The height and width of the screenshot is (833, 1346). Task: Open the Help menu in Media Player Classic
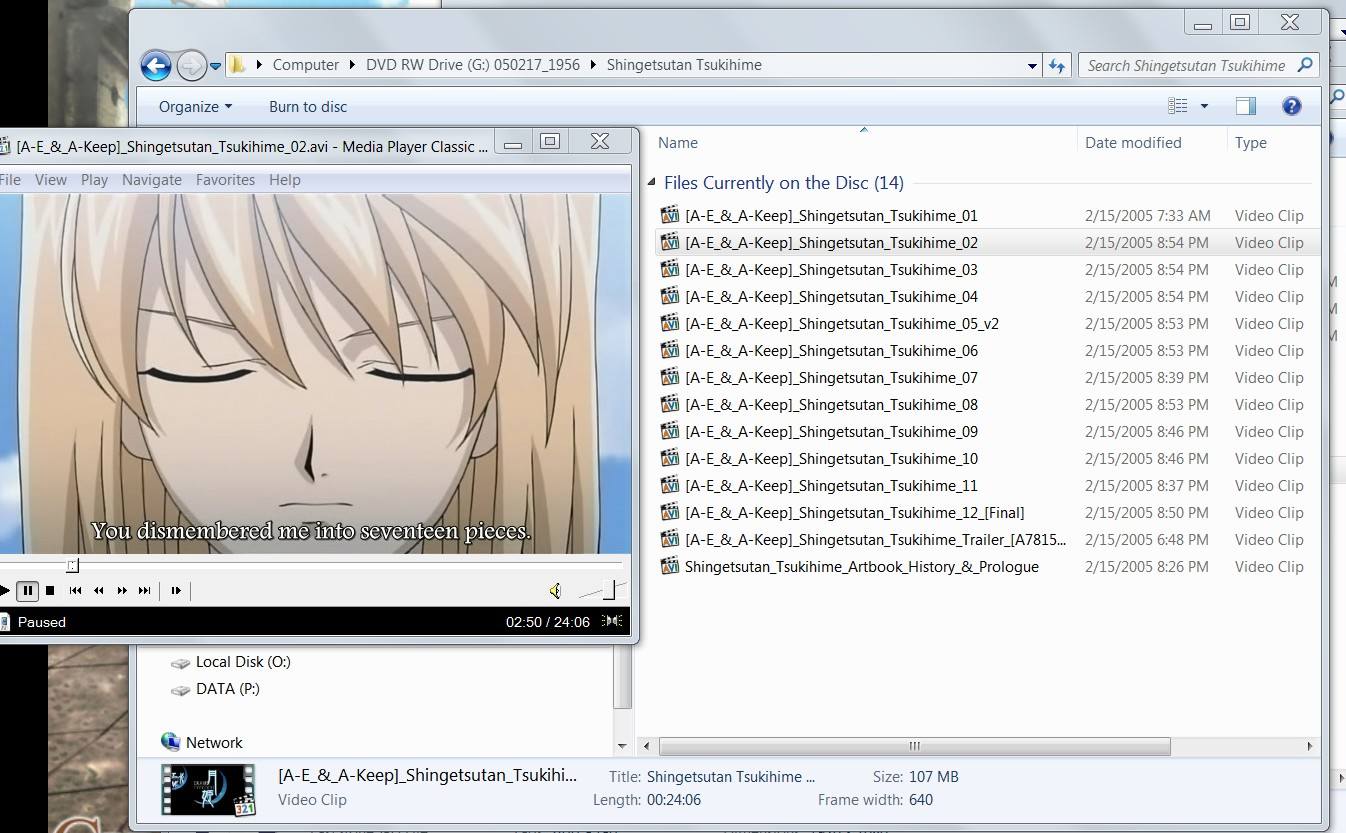point(284,180)
